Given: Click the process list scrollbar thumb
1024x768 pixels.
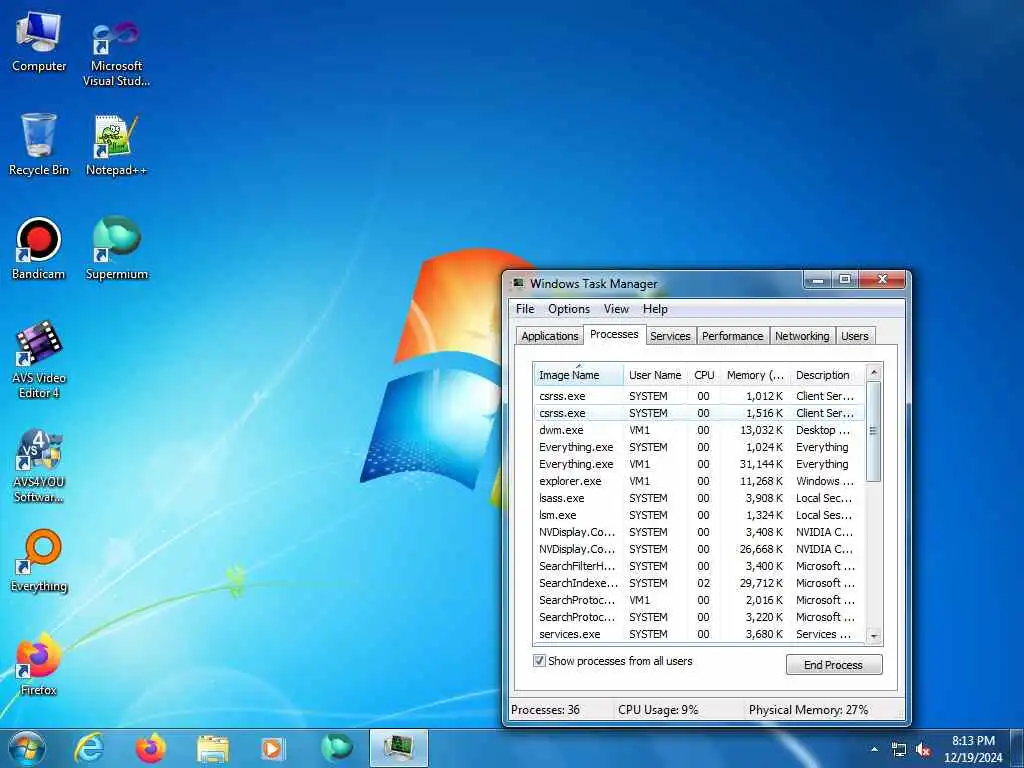Looking at the screenshot, I should coord(874,431).
